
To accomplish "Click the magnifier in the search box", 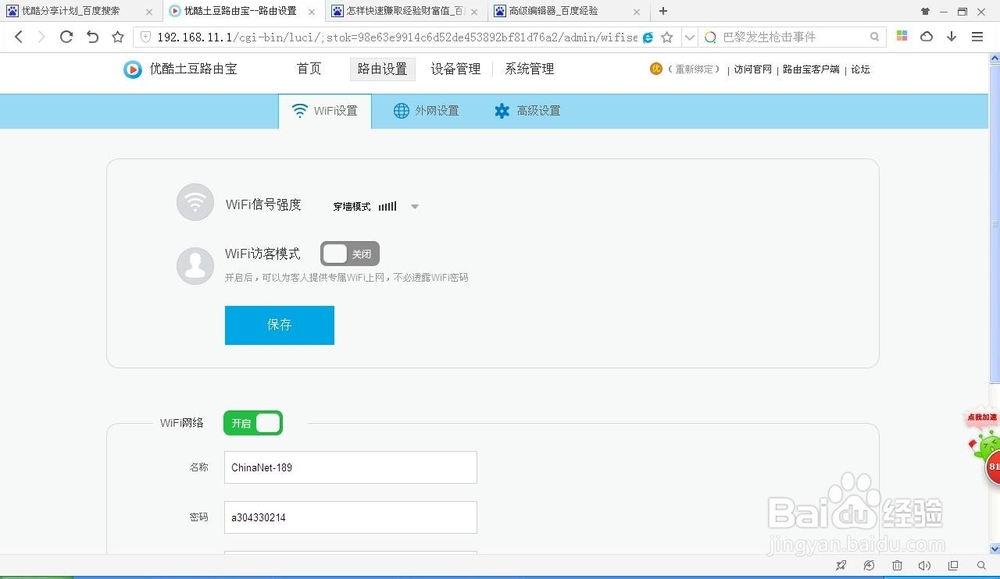I will tap(874, 37).
